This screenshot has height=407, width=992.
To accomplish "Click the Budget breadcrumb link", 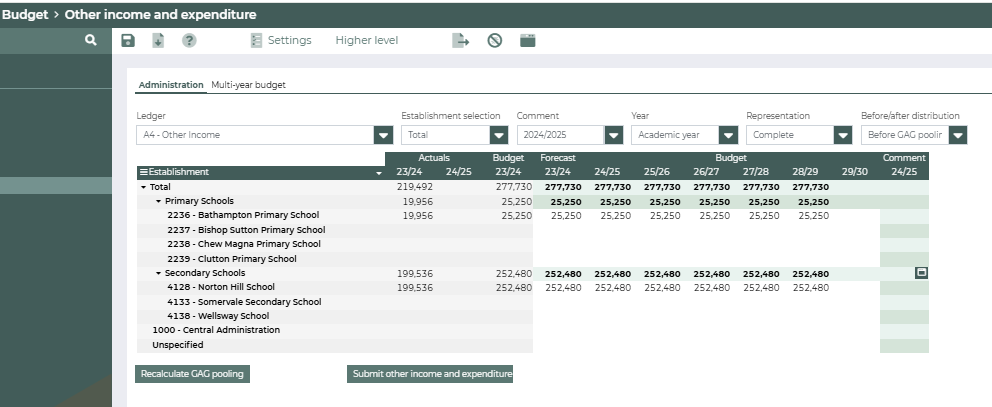I will [25, 15].
